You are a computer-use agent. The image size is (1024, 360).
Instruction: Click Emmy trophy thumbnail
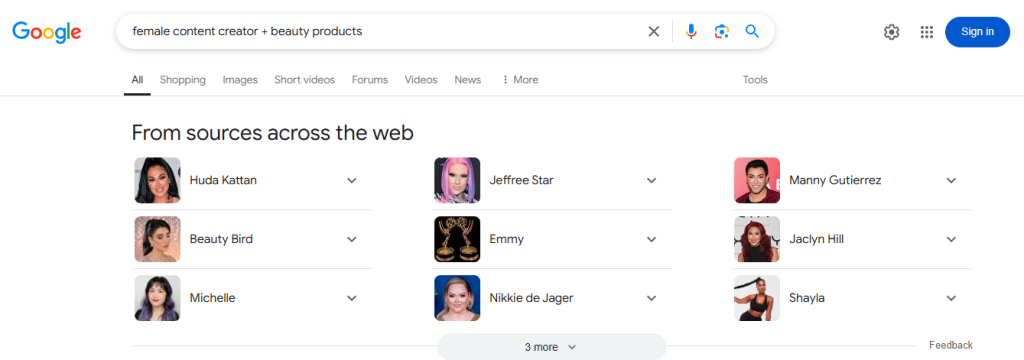[x=457, y=239]
